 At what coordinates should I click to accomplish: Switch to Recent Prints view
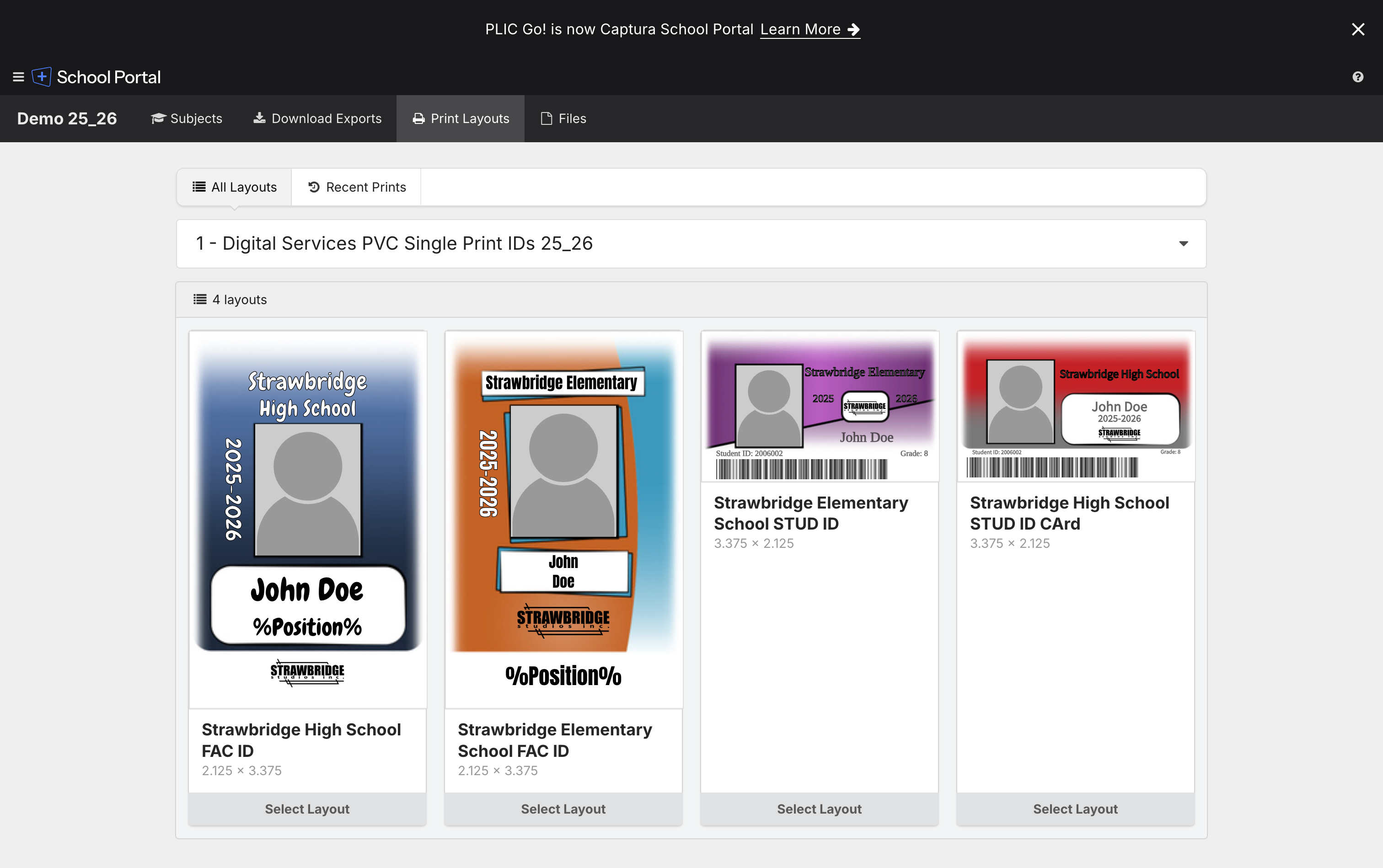tap(357, 187)
